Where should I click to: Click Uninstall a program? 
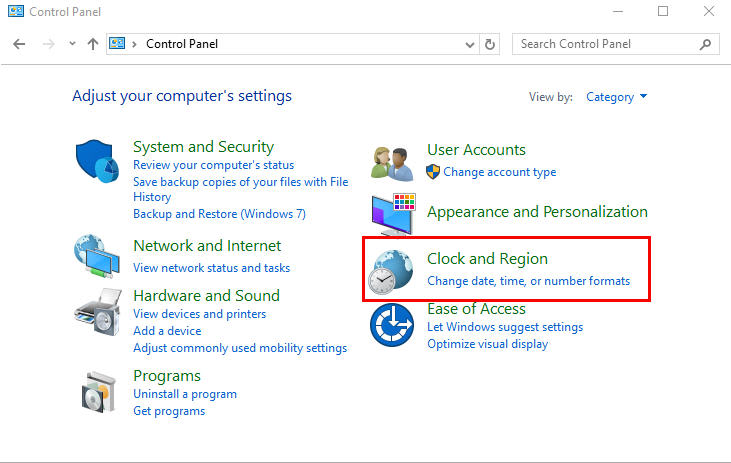185,394
